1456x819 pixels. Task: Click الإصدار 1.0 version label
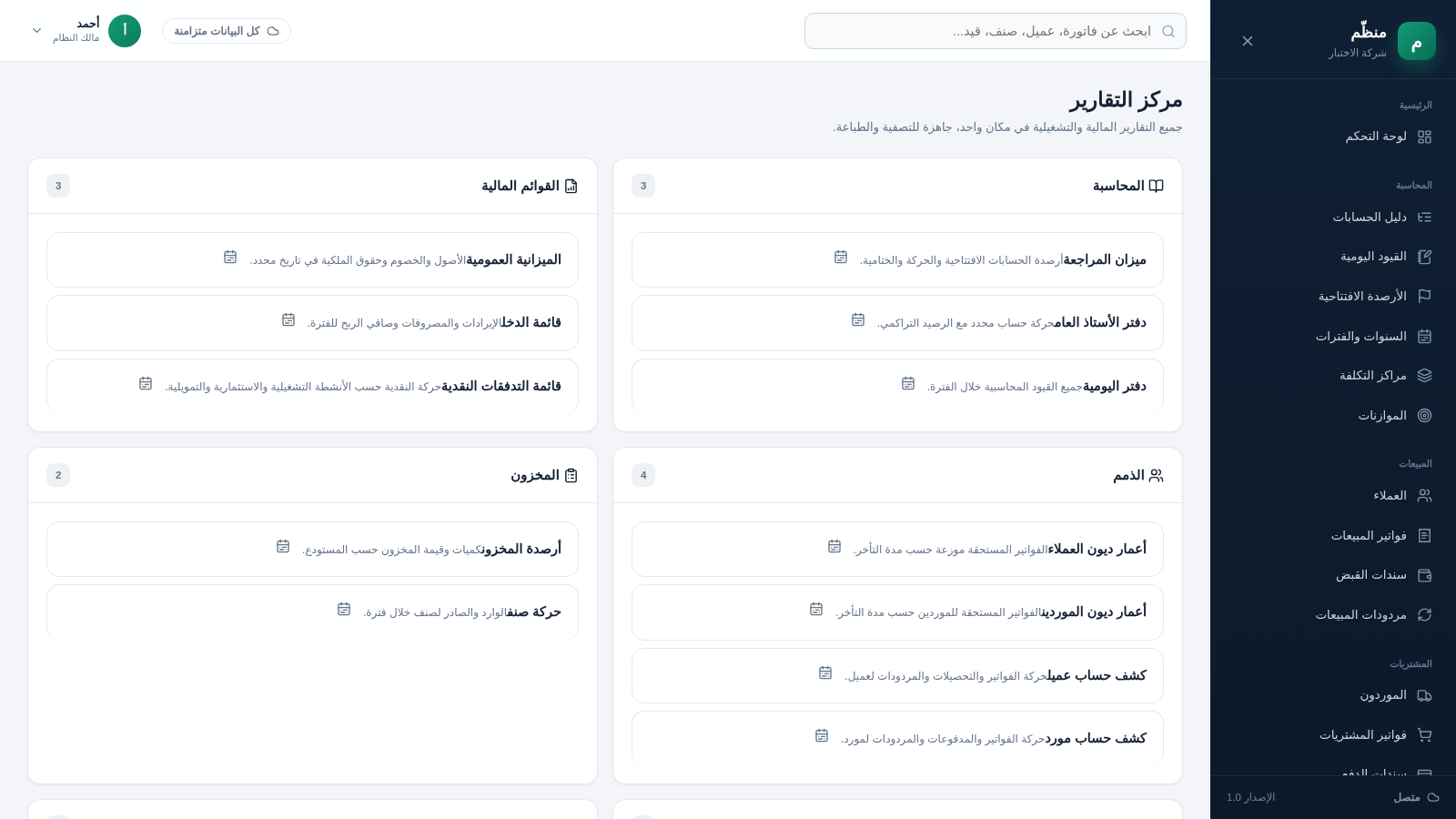(1251, 797)
